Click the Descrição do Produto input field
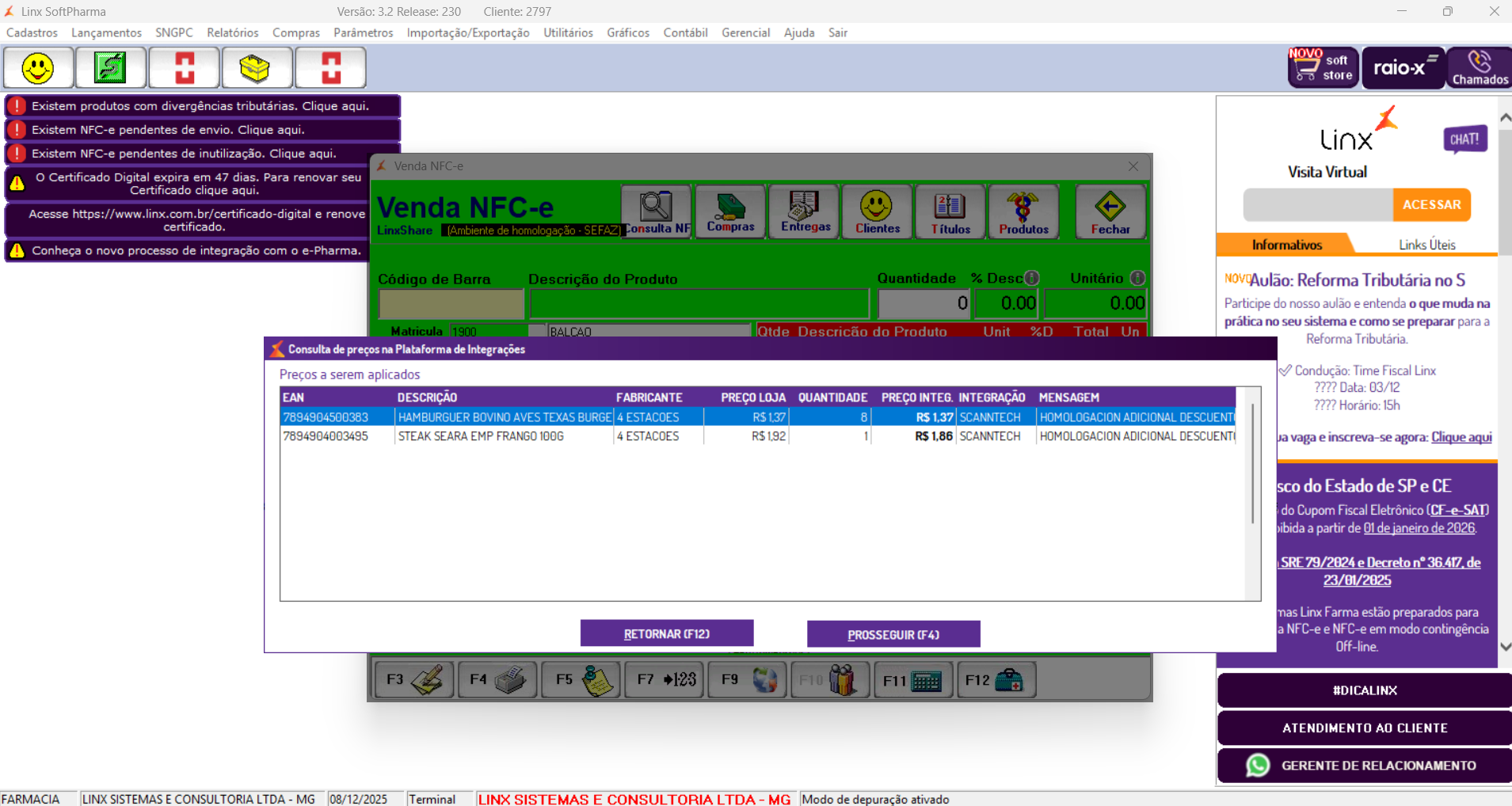Screen dimensions: 1512x806 point(699,303)
